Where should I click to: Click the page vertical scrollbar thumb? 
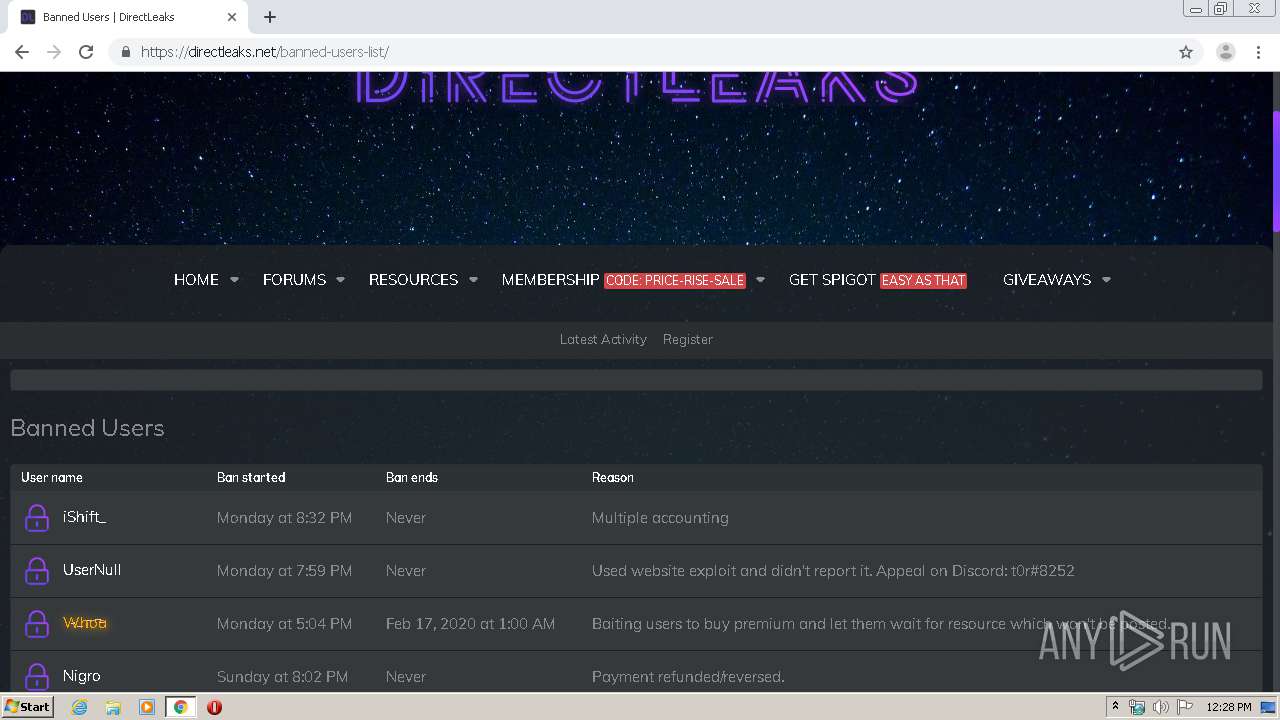(1275, 170)
